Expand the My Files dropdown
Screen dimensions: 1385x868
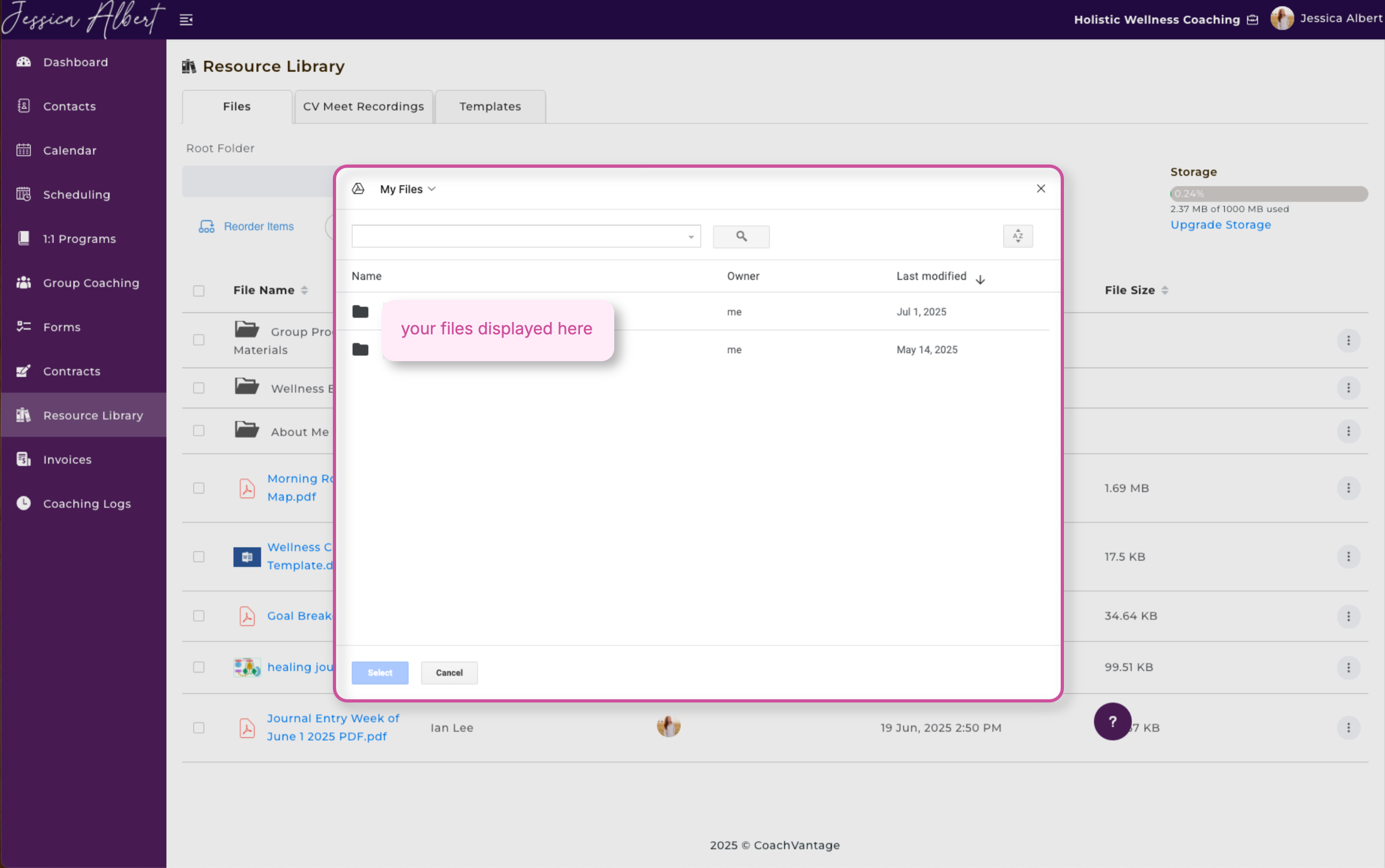pos(408,190)
